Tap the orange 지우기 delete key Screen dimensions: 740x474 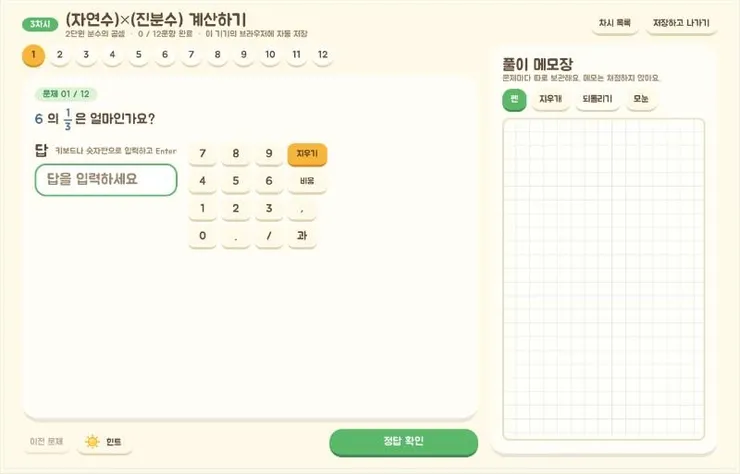(307, 154)
